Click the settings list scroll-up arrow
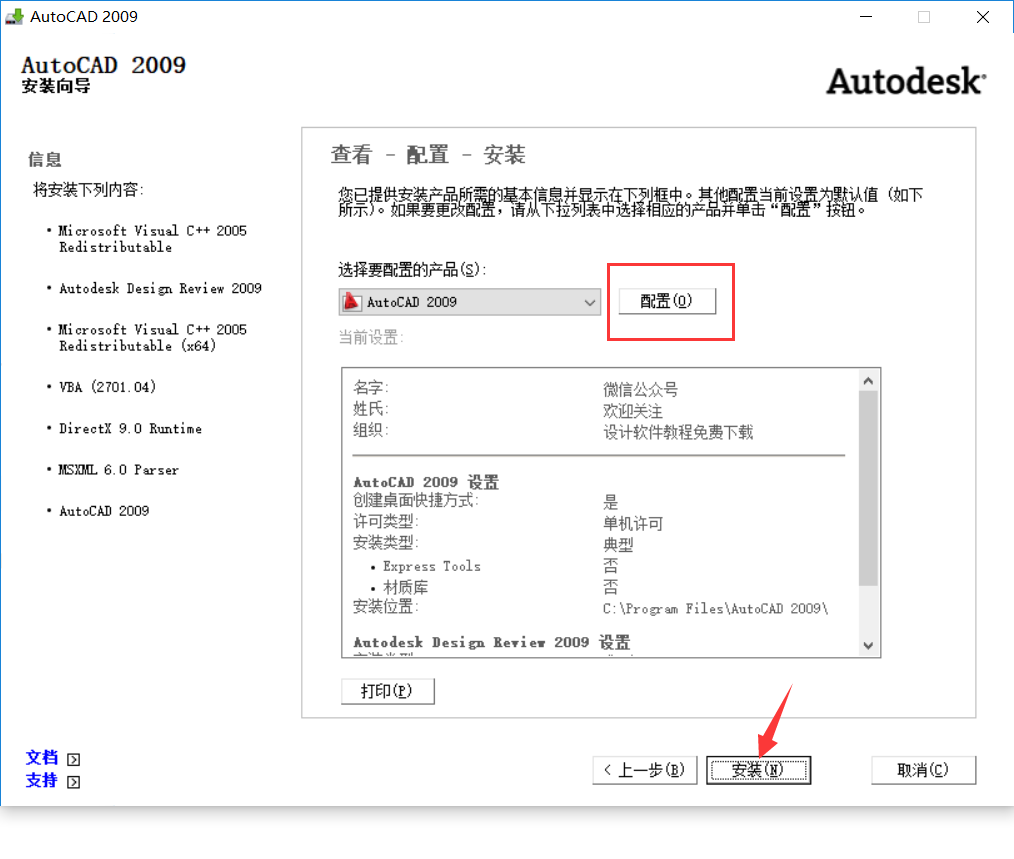 868,381
